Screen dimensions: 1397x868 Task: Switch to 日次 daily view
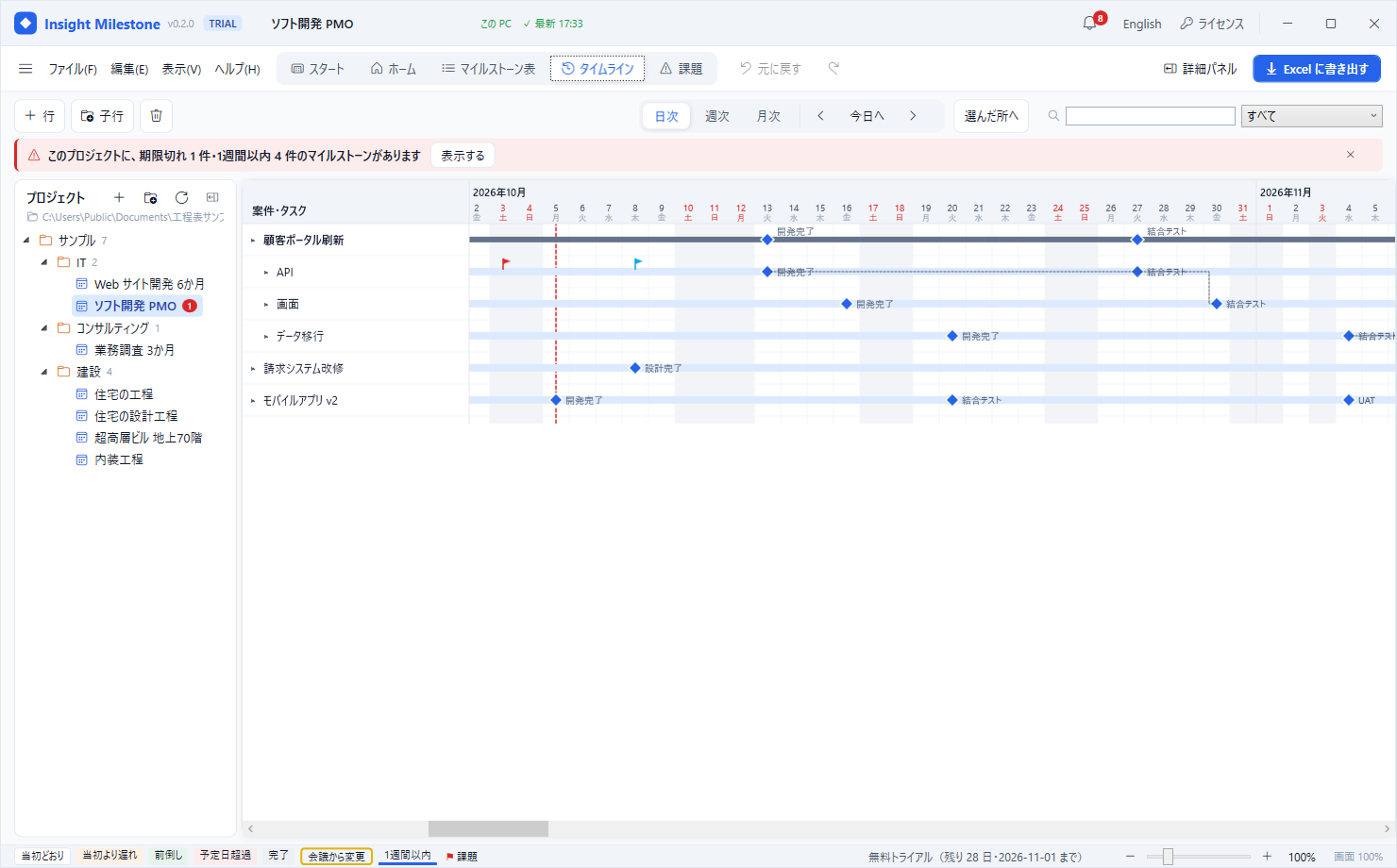tap(666, 116)
